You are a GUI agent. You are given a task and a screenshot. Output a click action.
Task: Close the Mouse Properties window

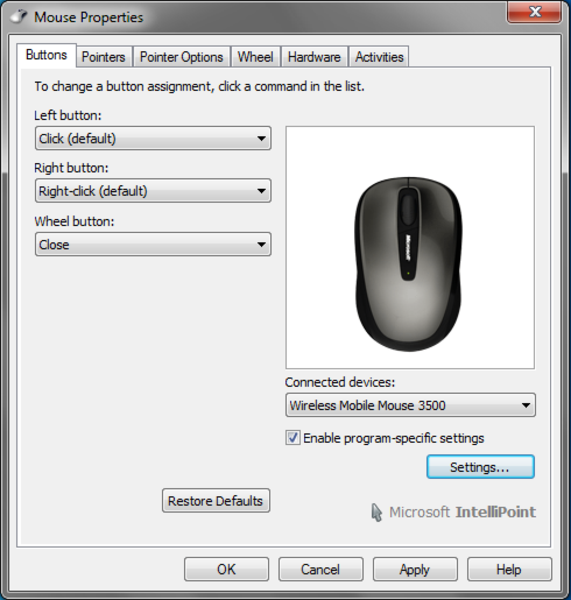pos(534,12)
